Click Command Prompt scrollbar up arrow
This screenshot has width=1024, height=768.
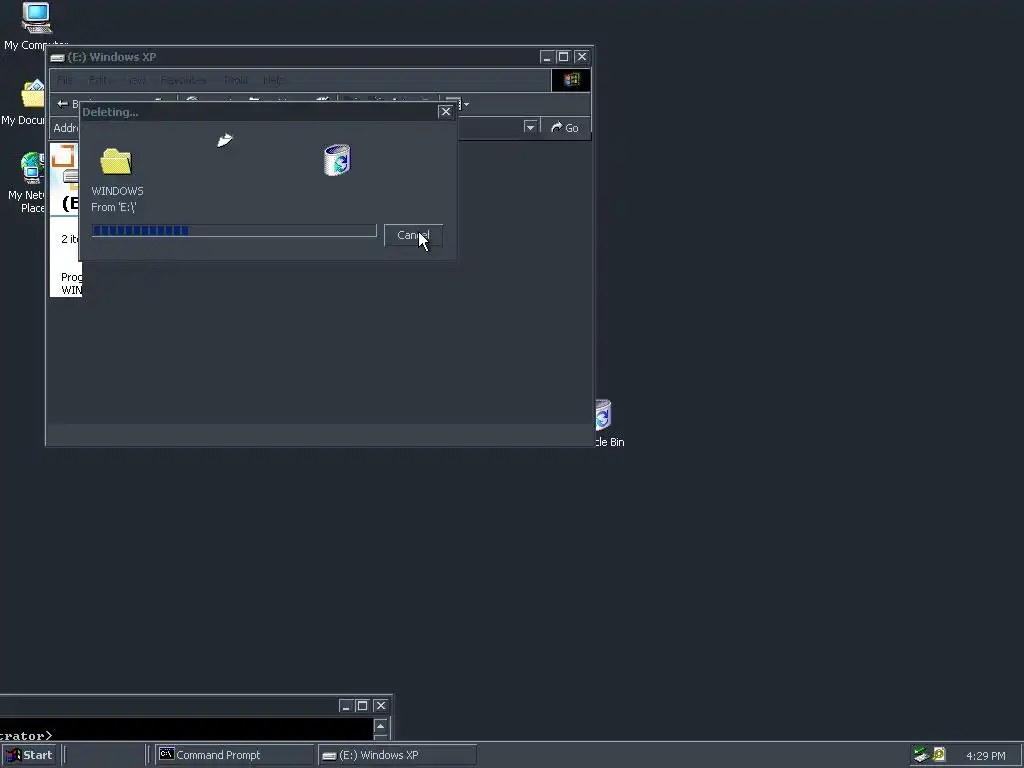381,726
